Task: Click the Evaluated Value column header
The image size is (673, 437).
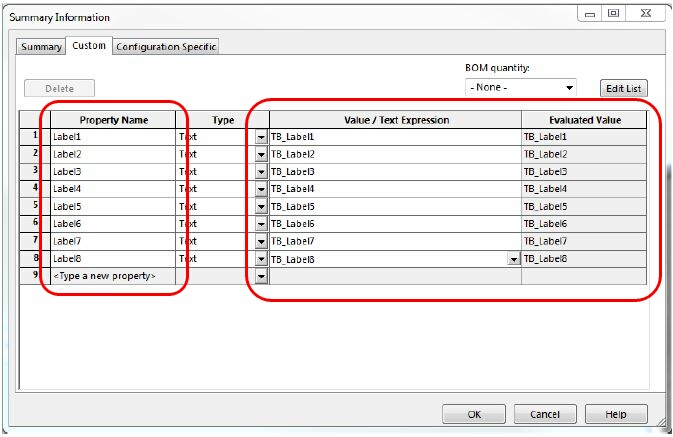Action: pos(583,120)
